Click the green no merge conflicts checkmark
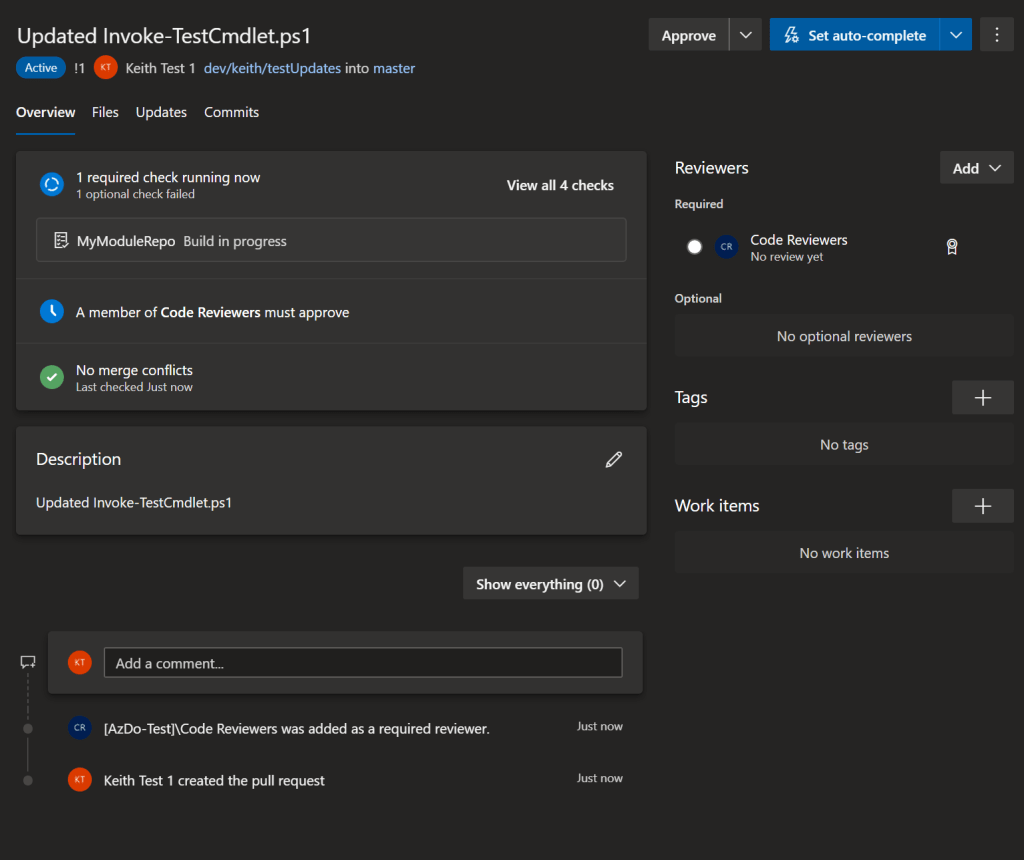This screenshot has height=860, width=1024. pyautogui.click(x=52, y=377)
